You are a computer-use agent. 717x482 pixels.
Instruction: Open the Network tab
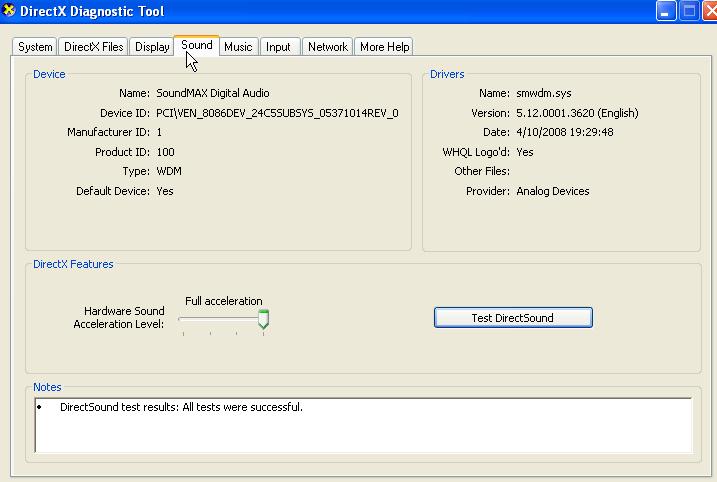(327, 47)
